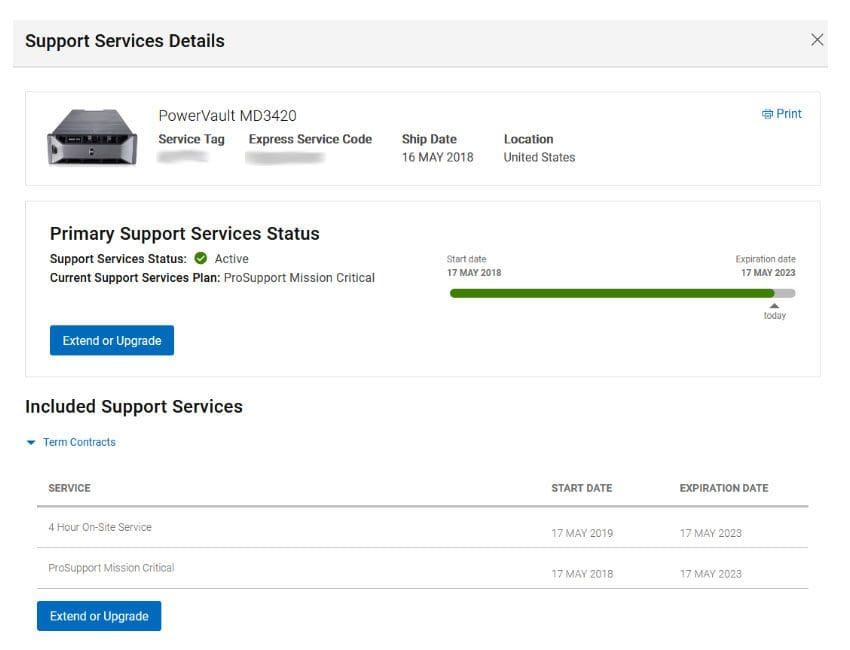Click the START DATE column header
Image resolution: width=850 pixels, height=650 pixels.
coord(581,488)
